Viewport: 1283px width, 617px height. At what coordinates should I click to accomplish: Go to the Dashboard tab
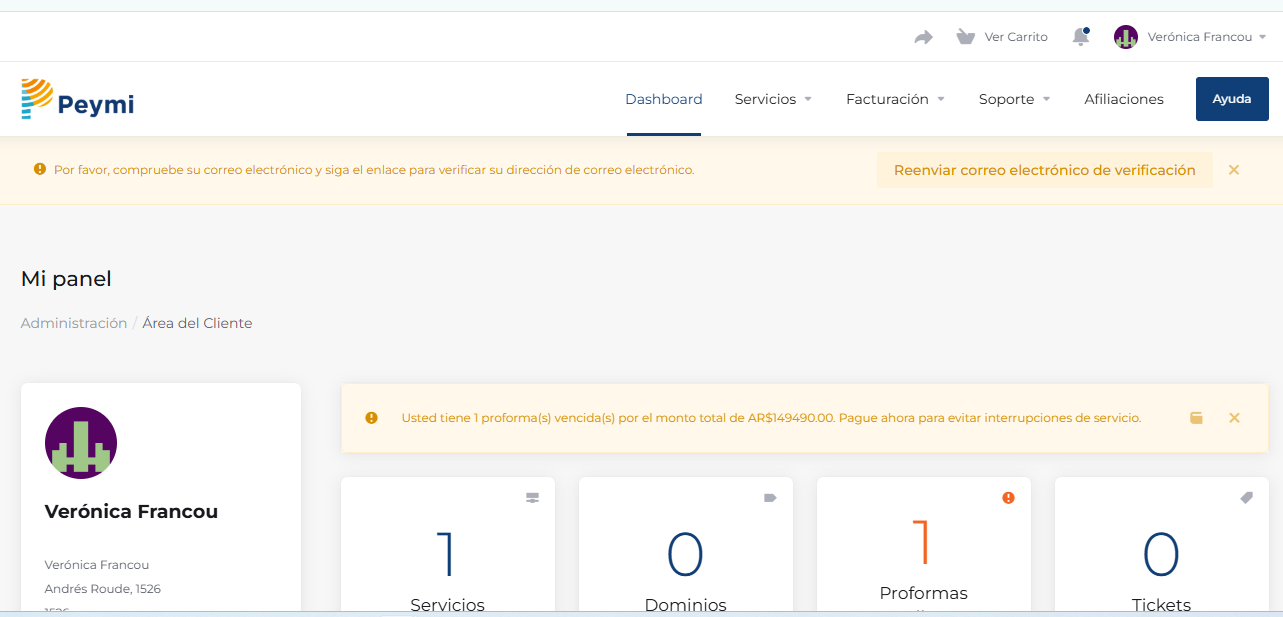664,99
